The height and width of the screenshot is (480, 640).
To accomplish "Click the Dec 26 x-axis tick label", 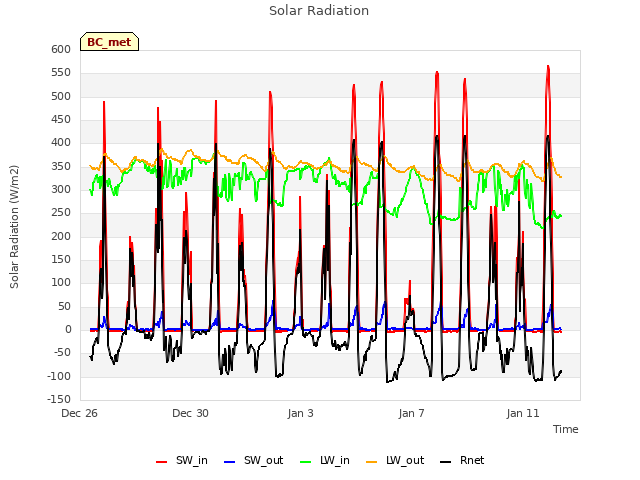I will tap(80, 413).
